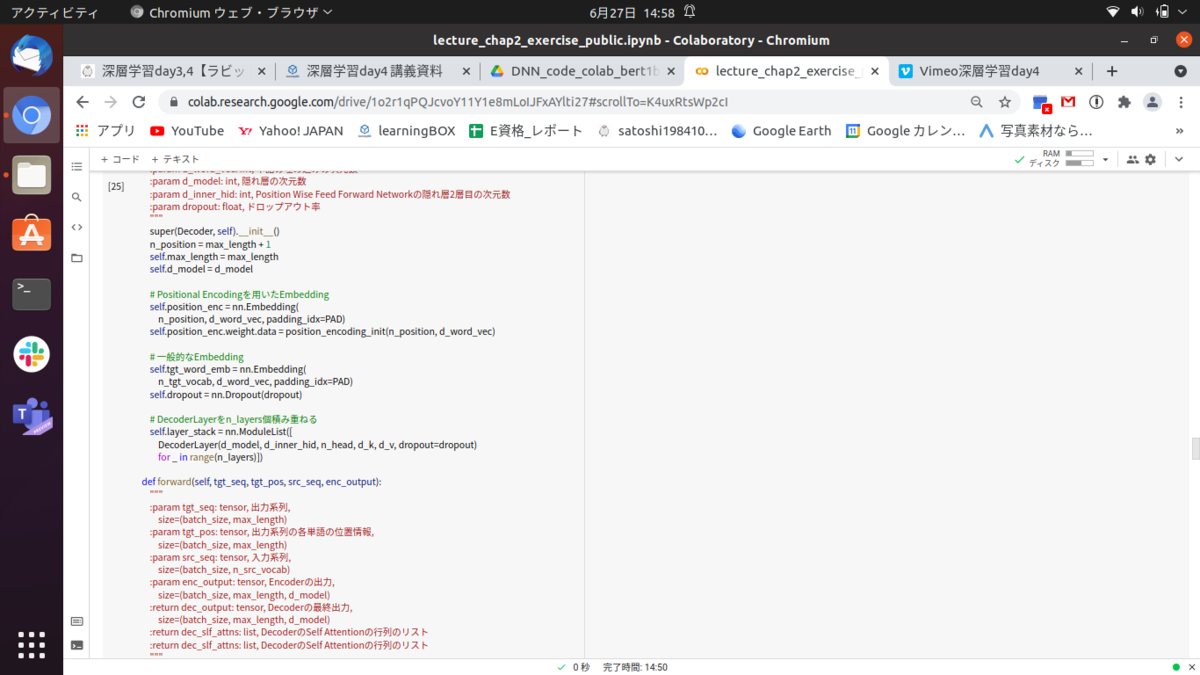Open Terminal from the dock
The height and width of the screenshot is (675, 1200).
[x=31, y=294]
